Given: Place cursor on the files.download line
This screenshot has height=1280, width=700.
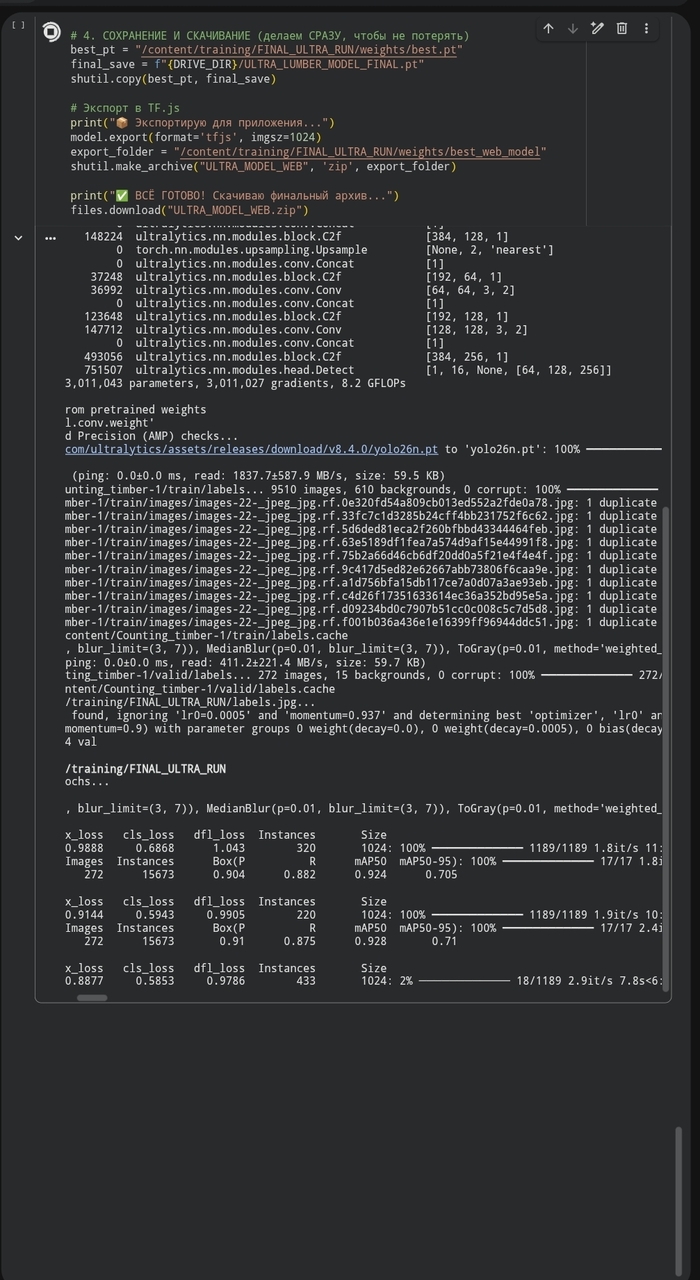Looking at the screenshot, I should (189, 210).
